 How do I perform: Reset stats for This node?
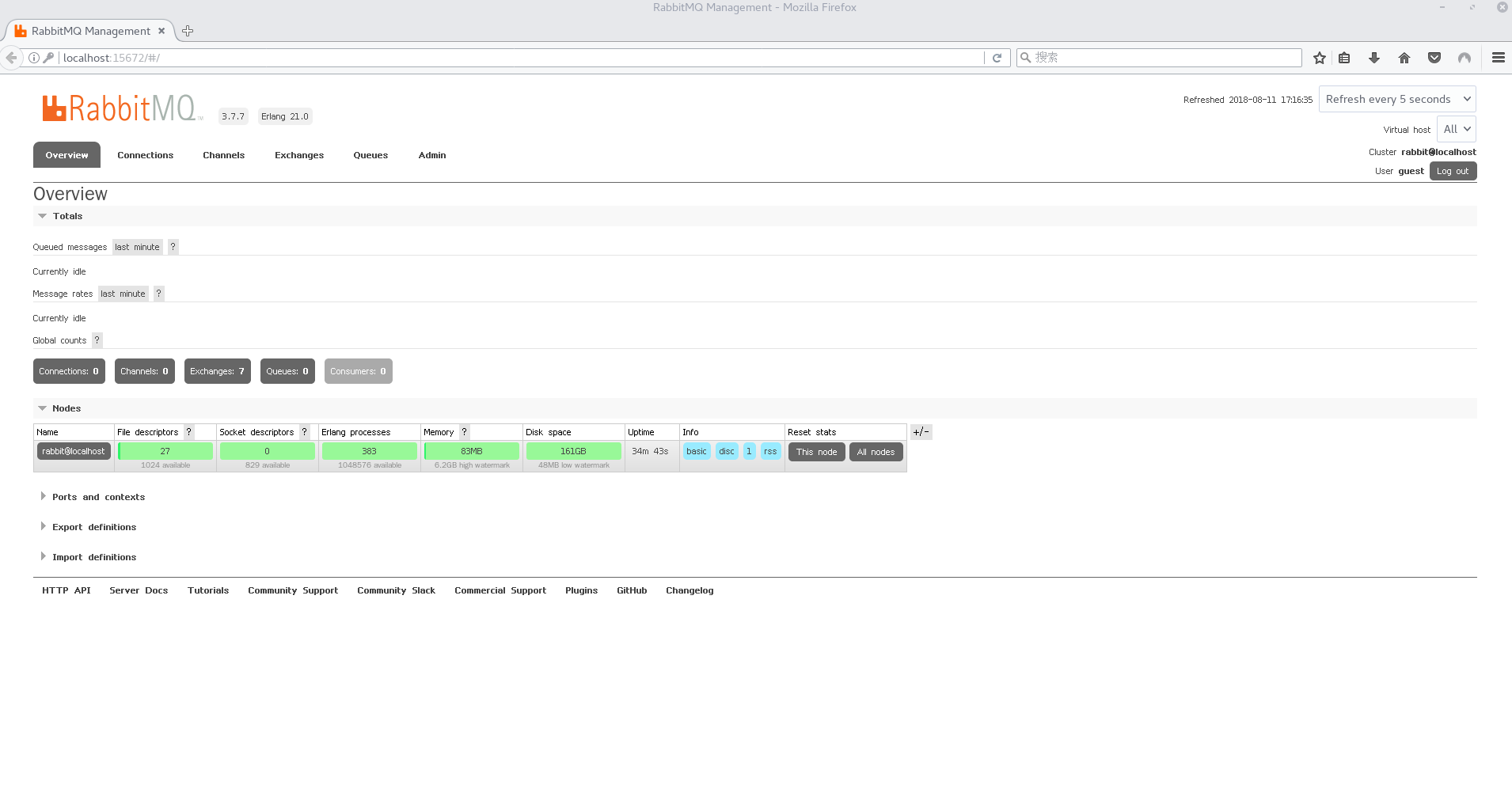coord(816,452)
